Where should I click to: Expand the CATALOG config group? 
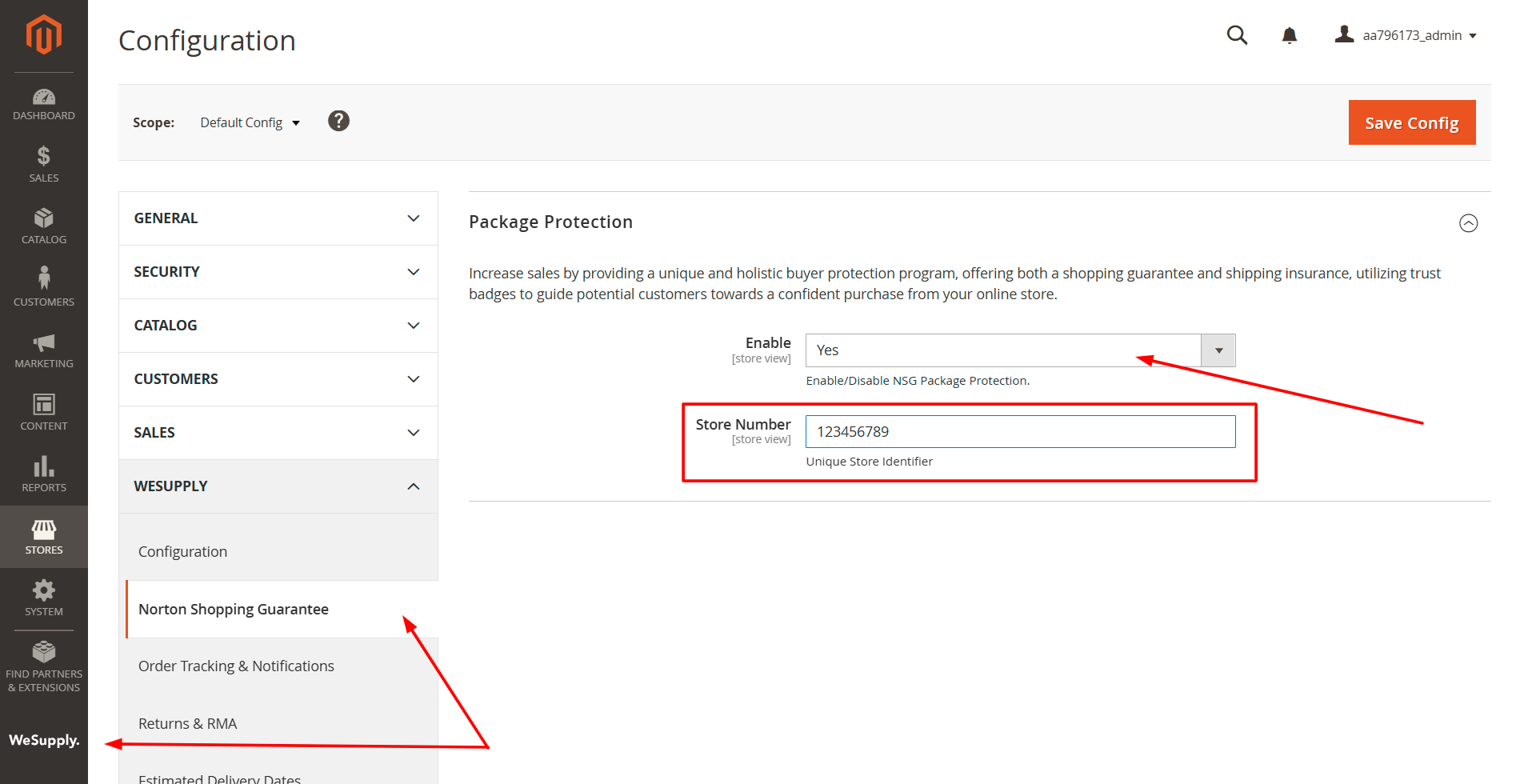point(278,326)
